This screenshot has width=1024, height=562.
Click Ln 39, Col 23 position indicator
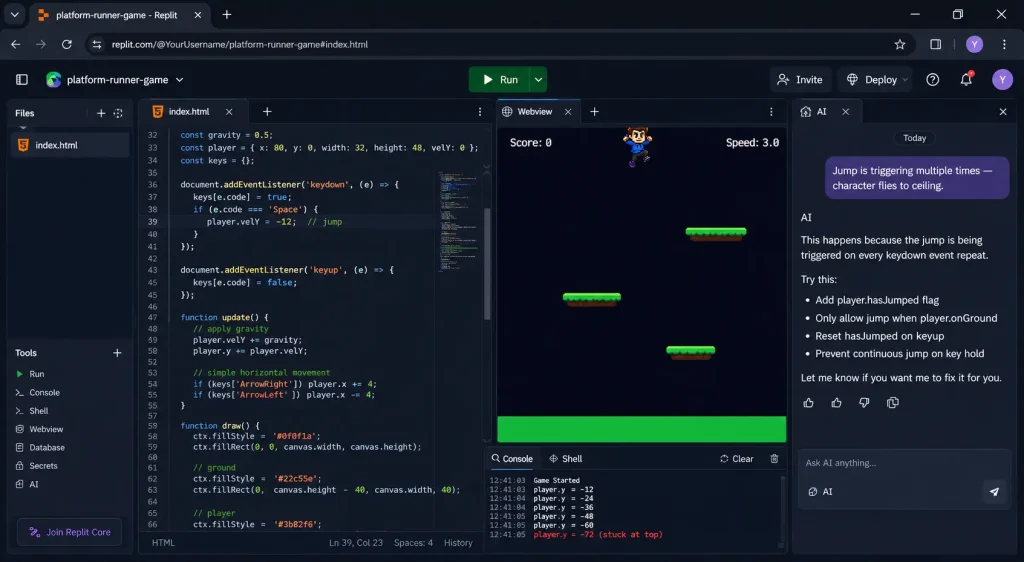coord(356,542)
